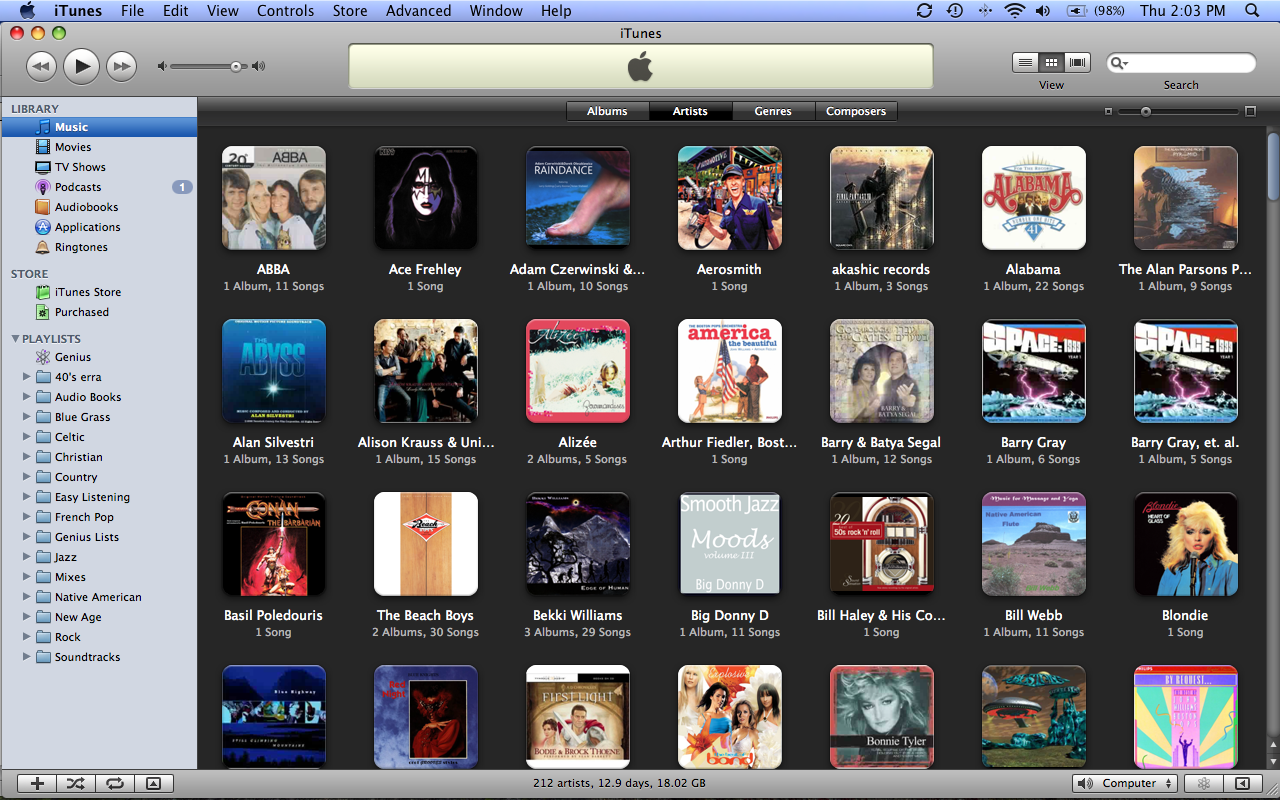Expand the 40's erra folder
This screenshot has width=1280, height=800.
pos(27,377)
